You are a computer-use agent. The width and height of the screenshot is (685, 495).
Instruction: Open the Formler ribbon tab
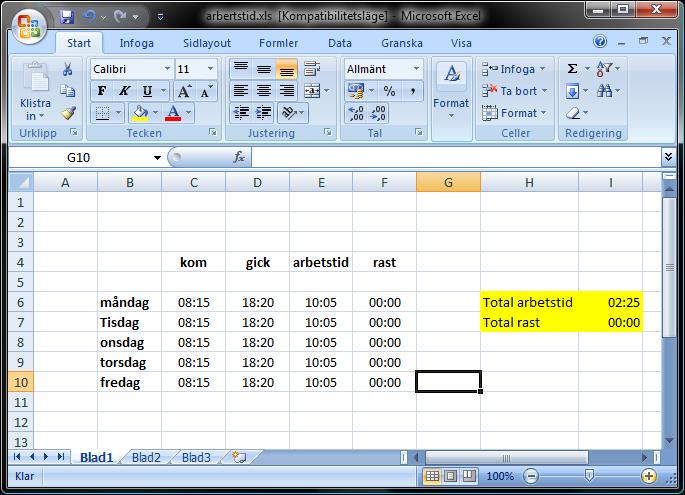pos(278,43)
